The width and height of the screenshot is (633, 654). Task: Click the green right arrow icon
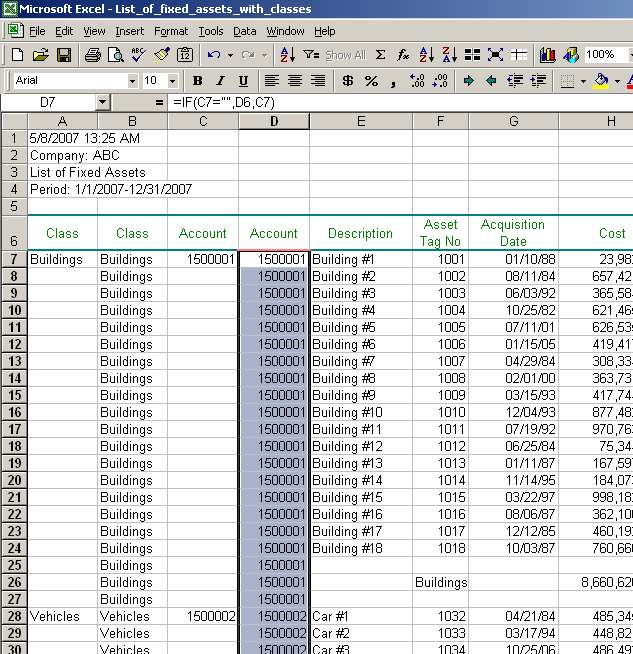469,80
